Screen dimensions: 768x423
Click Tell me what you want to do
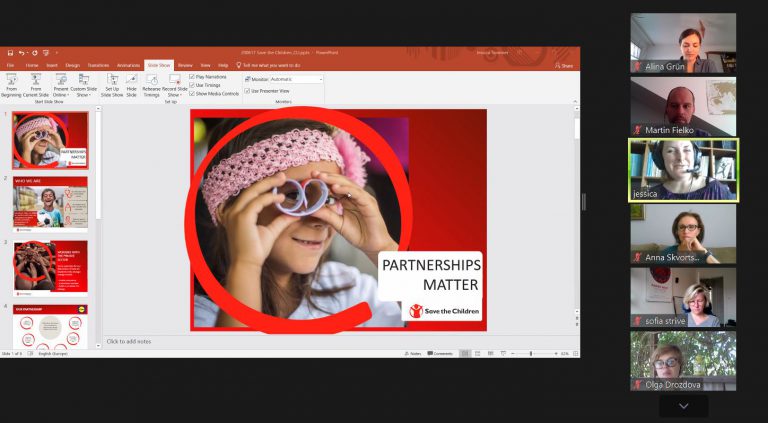coord(269,65)
